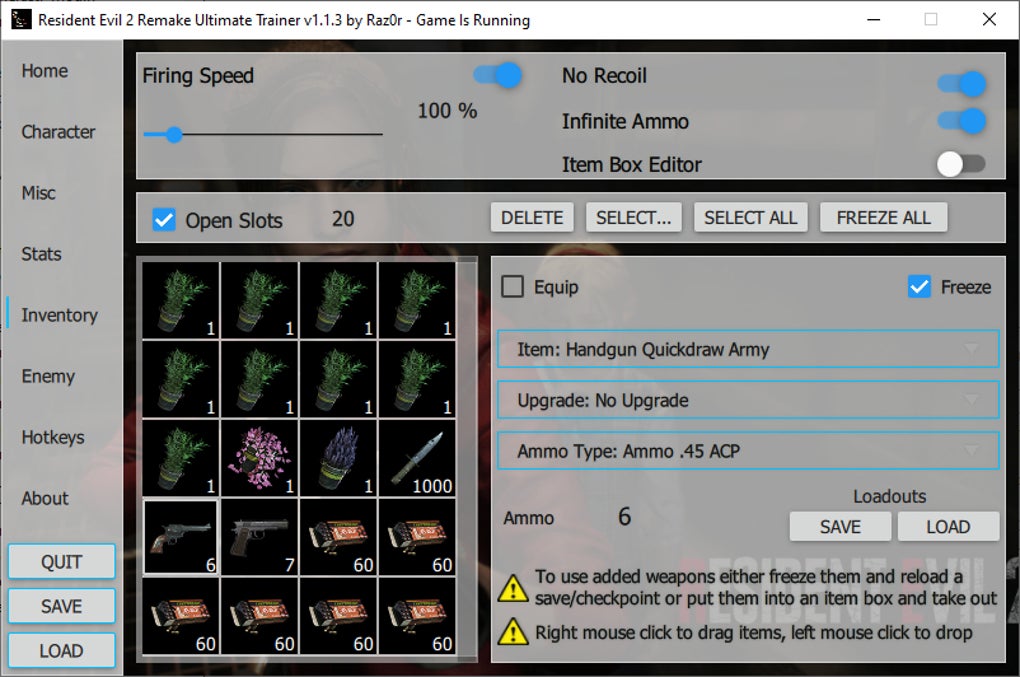
Task: Select the Inventory section in the sidebar
Action: coord(59,315)
